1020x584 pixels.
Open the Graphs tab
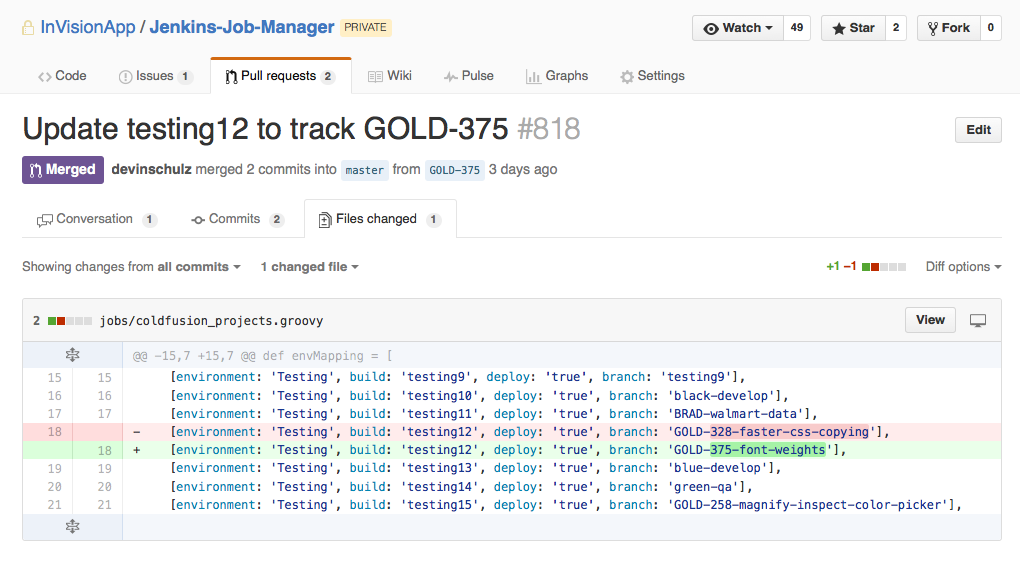pyautogui.click(x=557, y=76)
